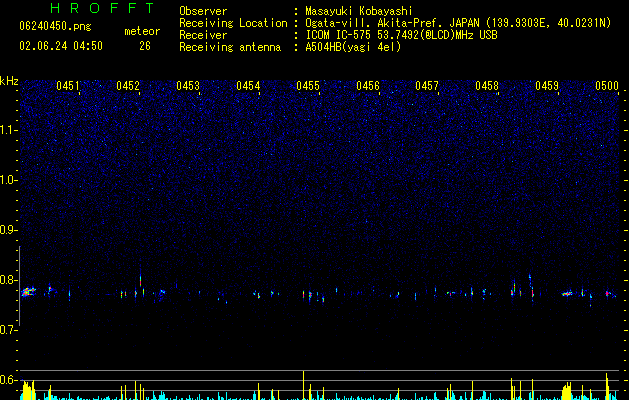Click the 0.9 kHz axis label
Viewport: 629px width, 400px height.
9,230
